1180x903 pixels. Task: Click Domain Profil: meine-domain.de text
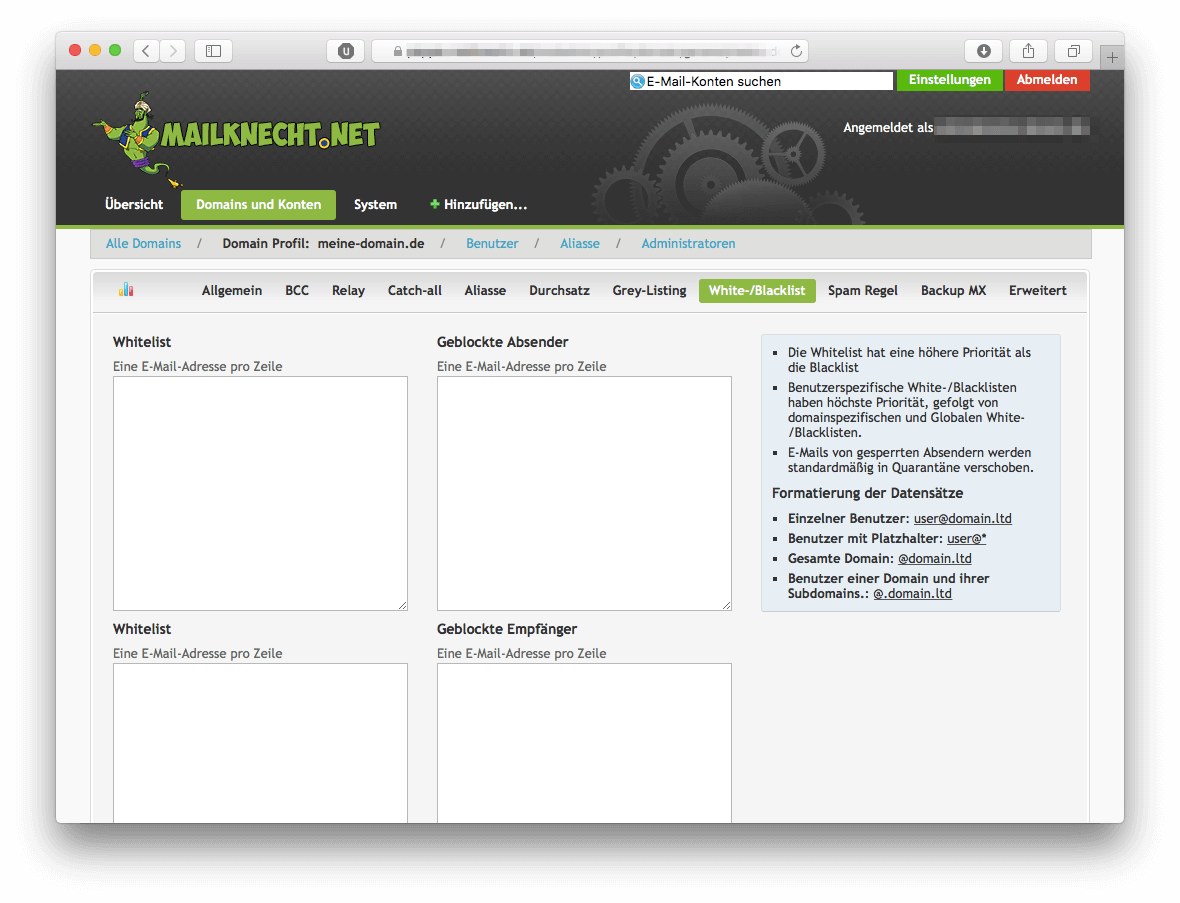click(x=324, y=243)
